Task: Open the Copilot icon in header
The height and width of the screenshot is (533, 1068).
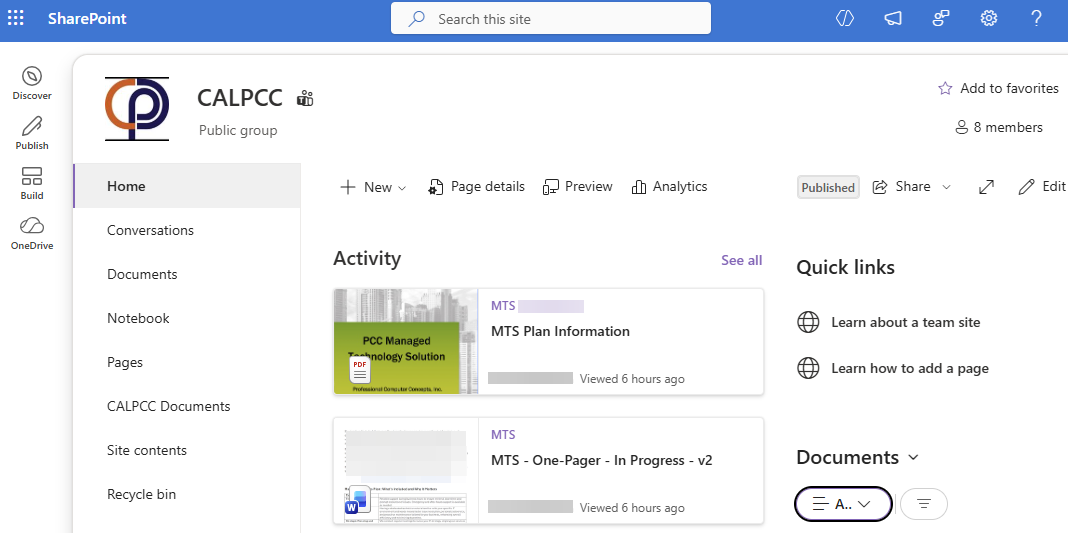Action: (x=845, y=19)
